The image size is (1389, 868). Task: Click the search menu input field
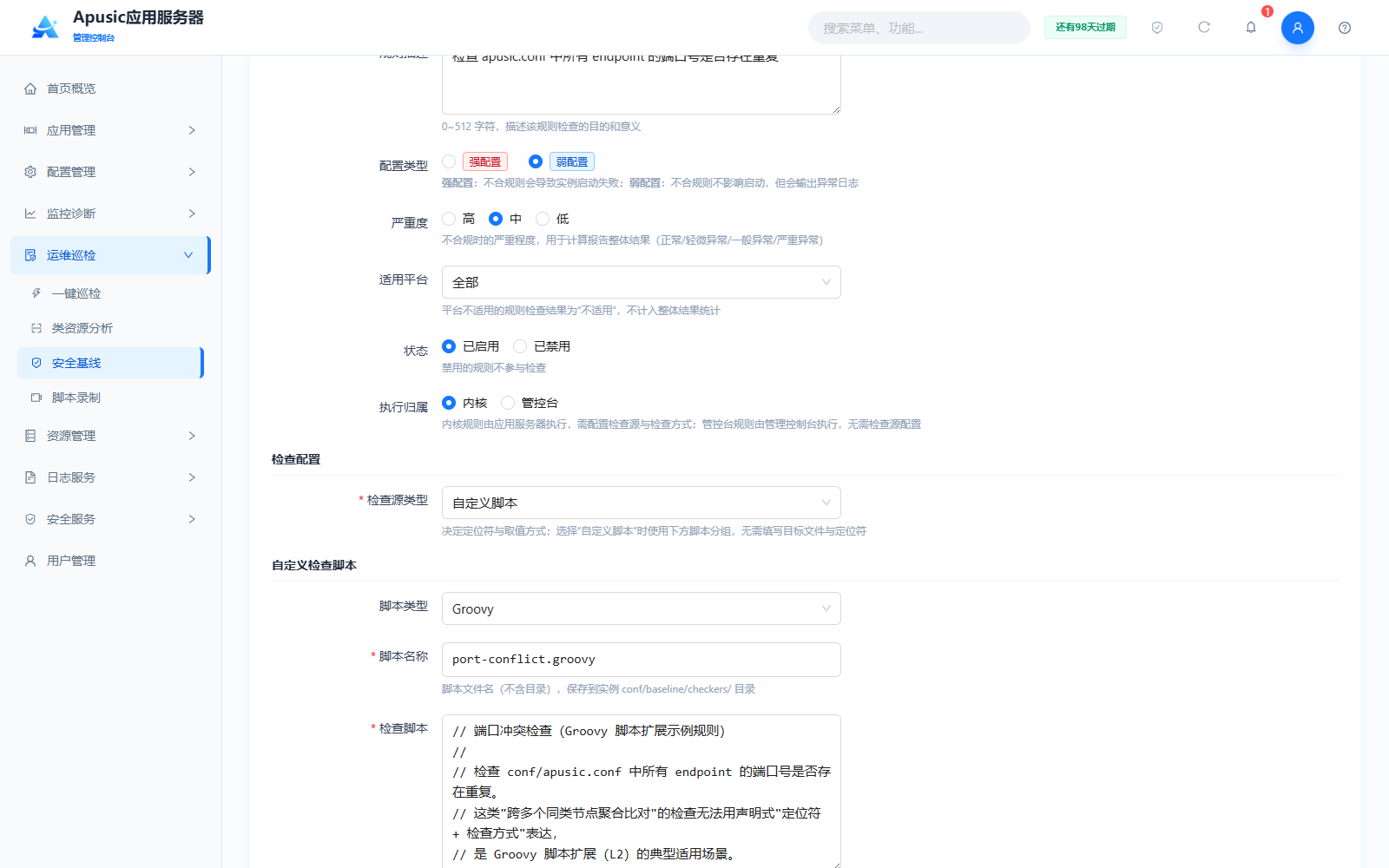[919, 28]
